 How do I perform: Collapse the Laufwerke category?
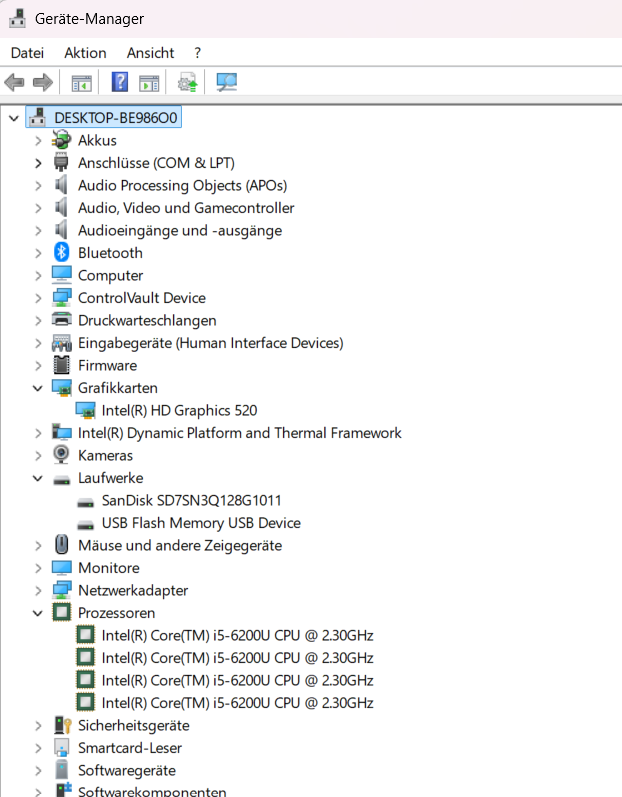38,478
